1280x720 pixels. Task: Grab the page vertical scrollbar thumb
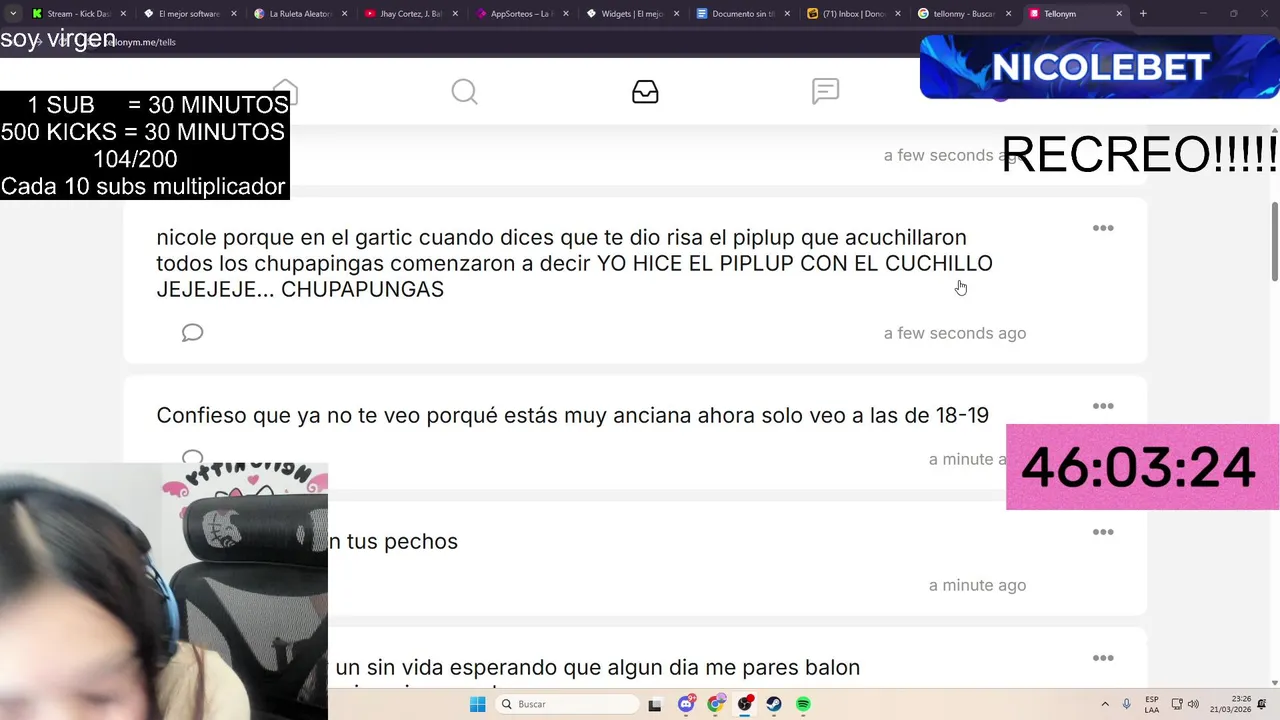click(x=1274, y=242)
